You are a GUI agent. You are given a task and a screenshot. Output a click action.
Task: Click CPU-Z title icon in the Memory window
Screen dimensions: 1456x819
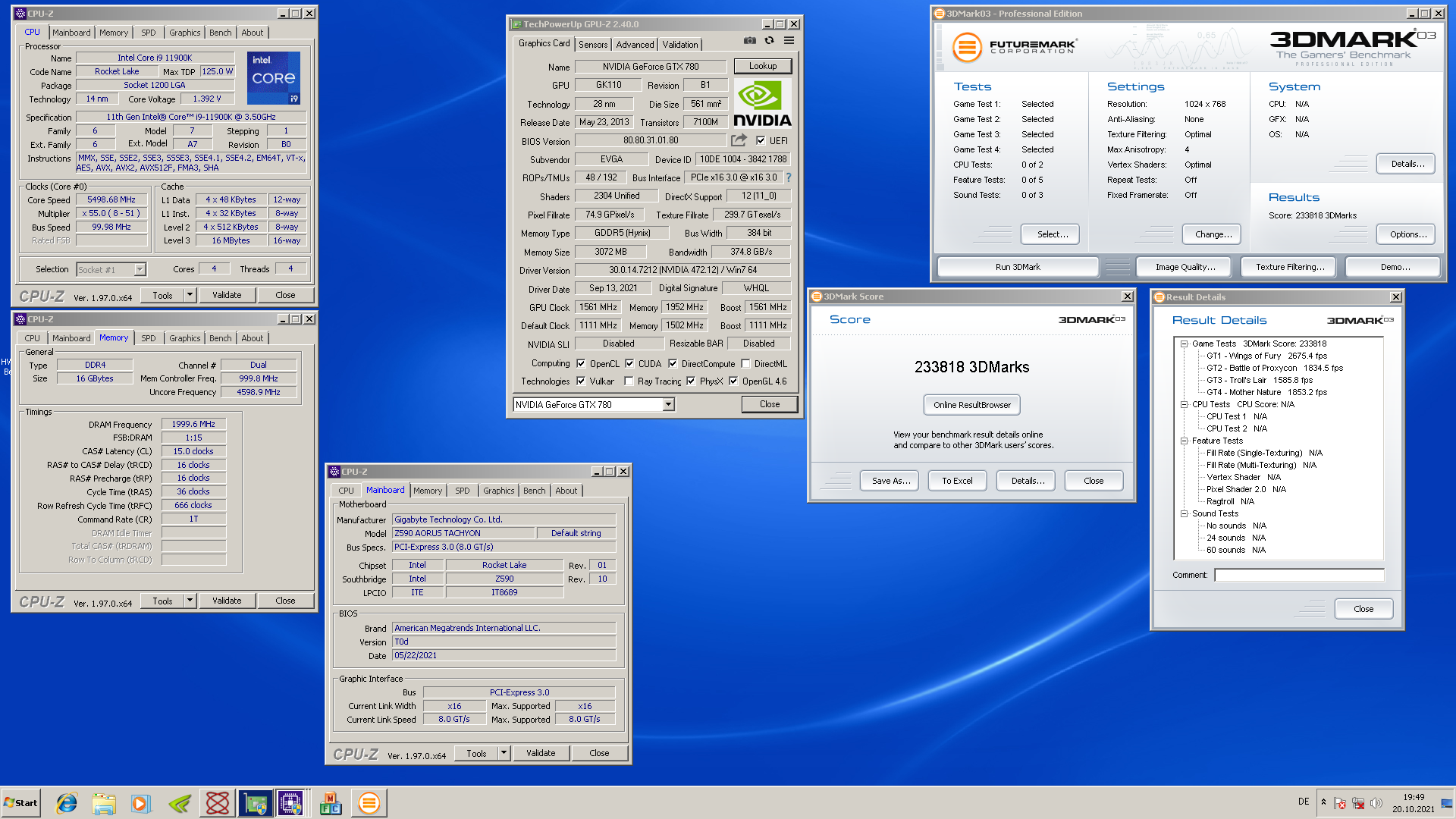[x=20, y=319]
